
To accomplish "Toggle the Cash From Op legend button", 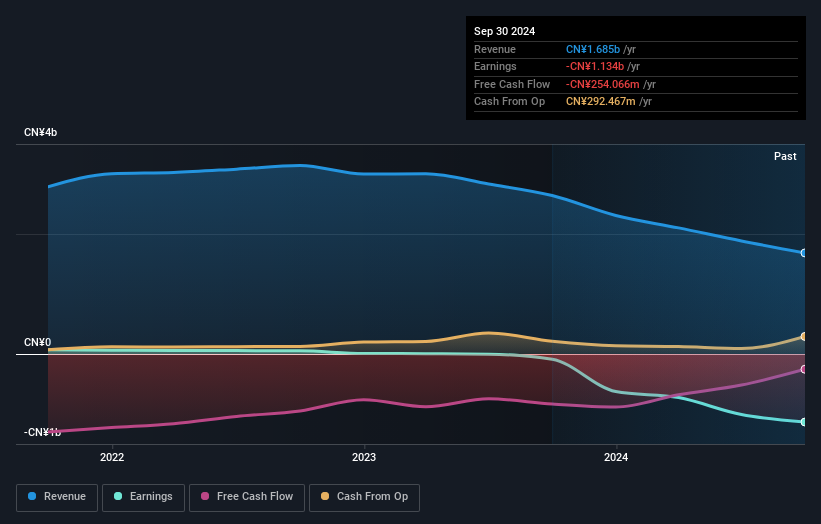I will coord(364,497).
